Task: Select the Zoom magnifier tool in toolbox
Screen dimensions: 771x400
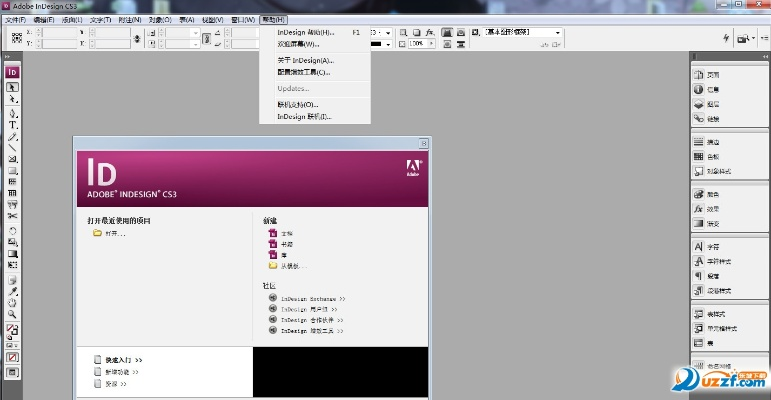Action: pyautogui.click(x=13, y=314)
